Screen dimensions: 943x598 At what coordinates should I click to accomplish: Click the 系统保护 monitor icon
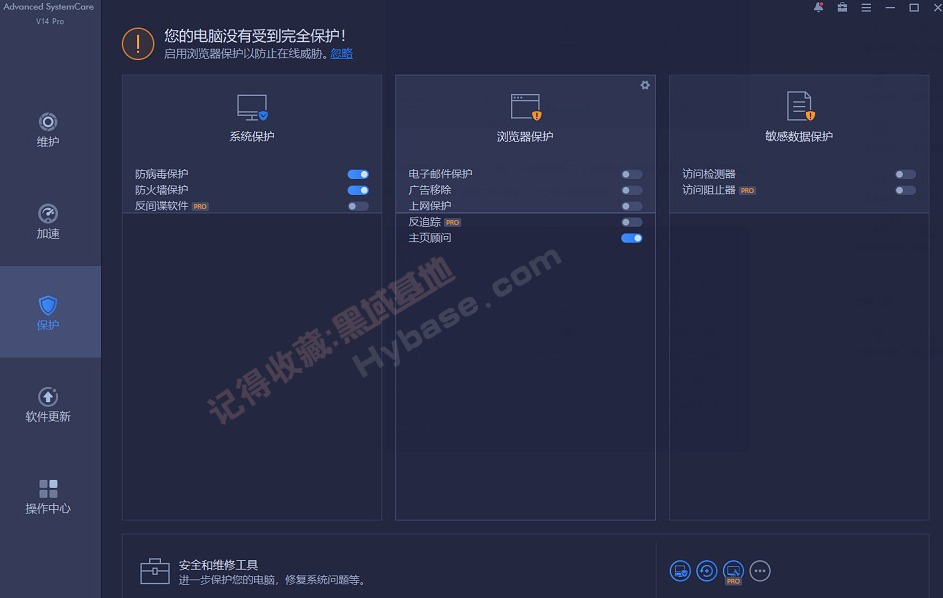tap(252, 108)
